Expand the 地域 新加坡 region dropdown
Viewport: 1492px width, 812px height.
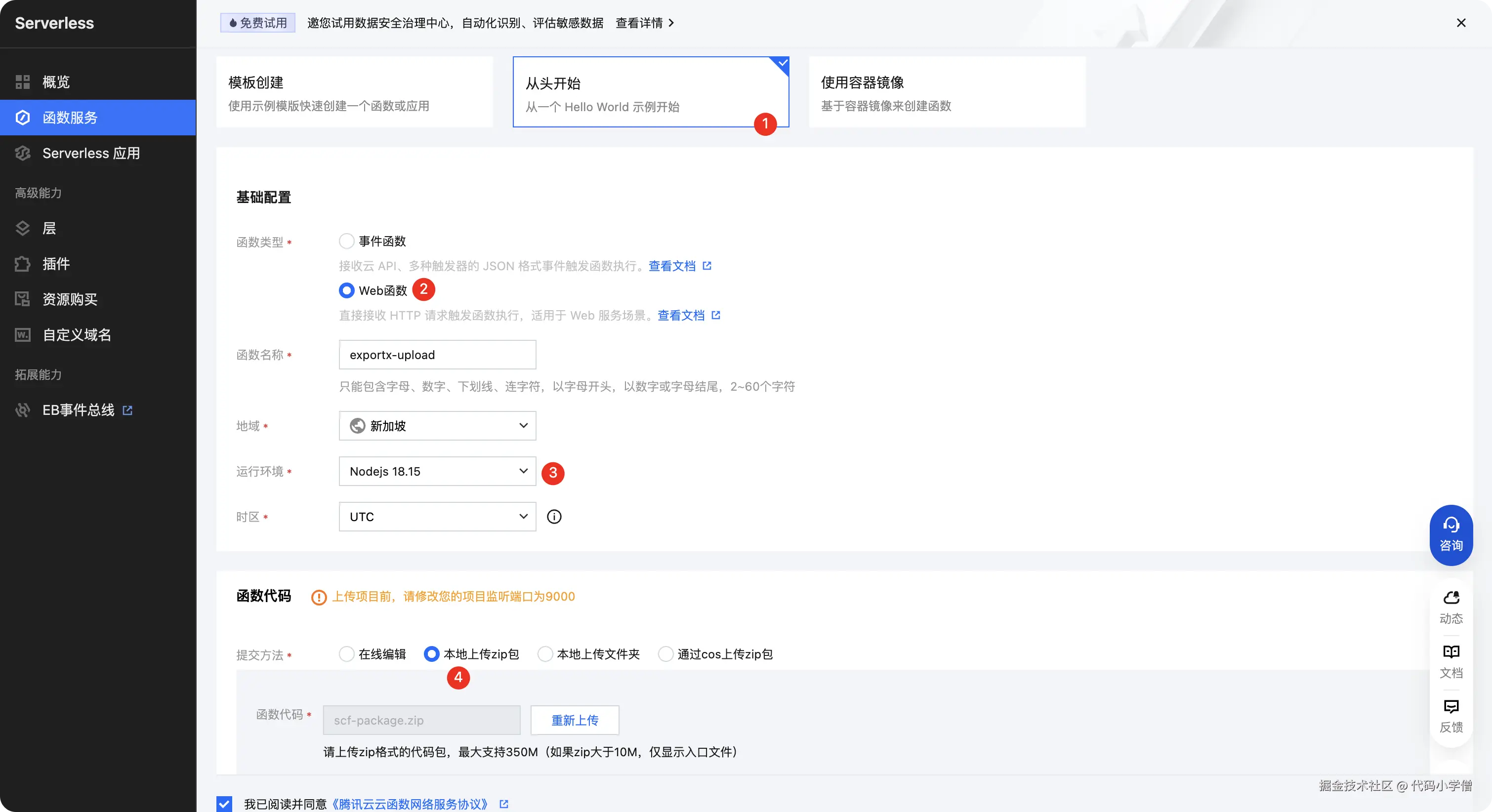(437, 426)
